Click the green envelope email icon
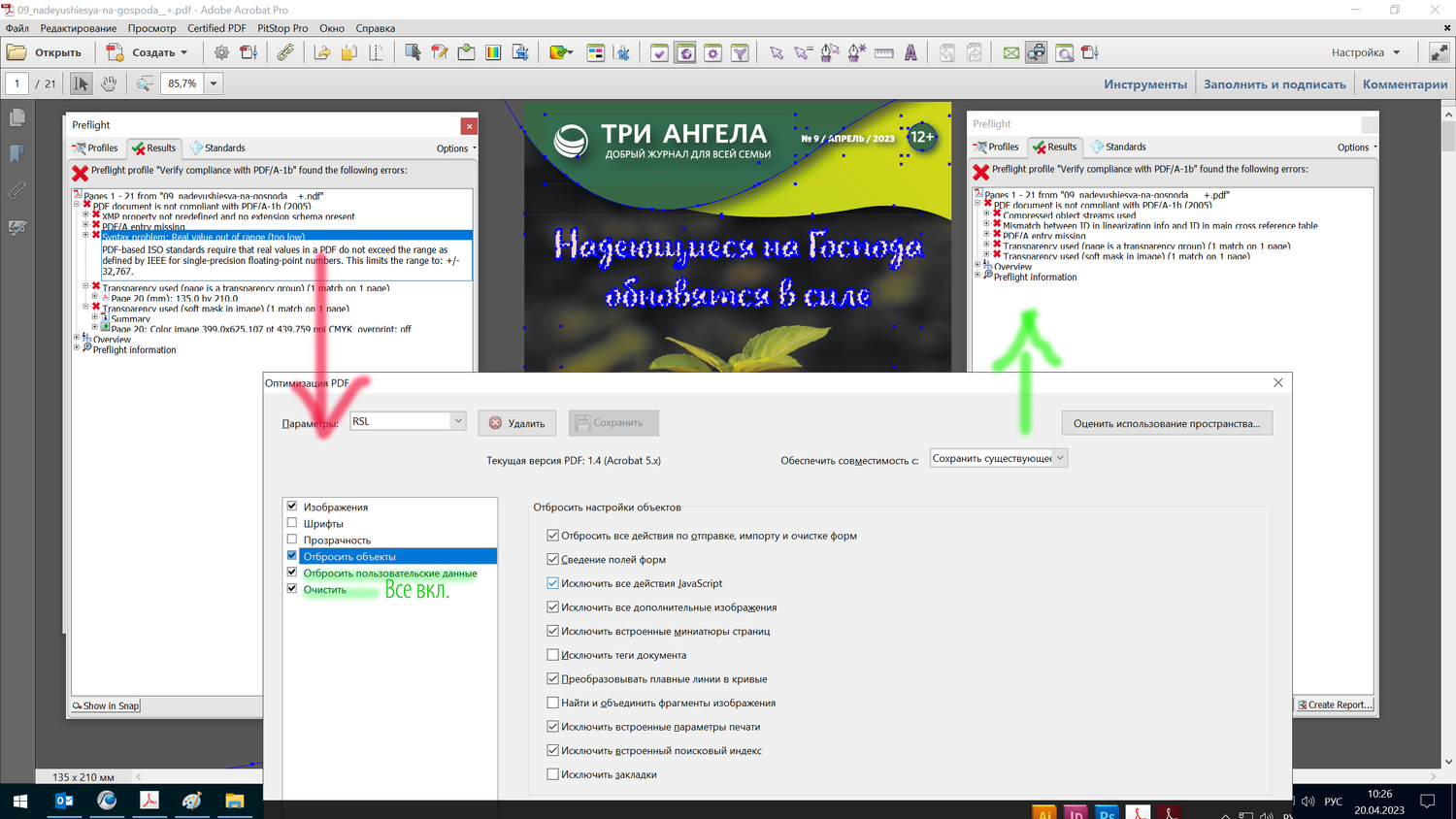The image size is (1456, 819). [1010, 53]
